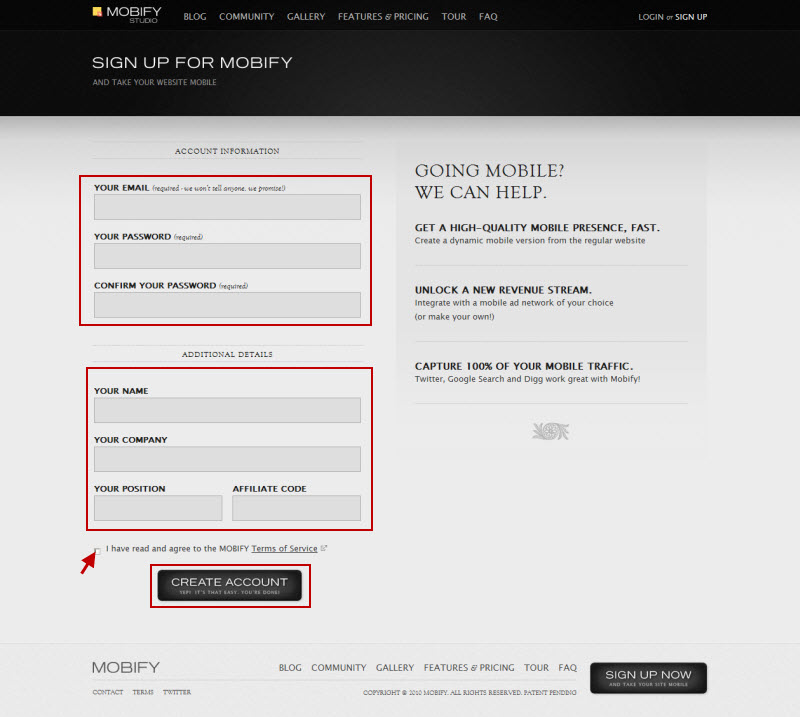Open FAQ in the footer navigation
This screenshot has height=717, width=800.
tap(567, 667)
